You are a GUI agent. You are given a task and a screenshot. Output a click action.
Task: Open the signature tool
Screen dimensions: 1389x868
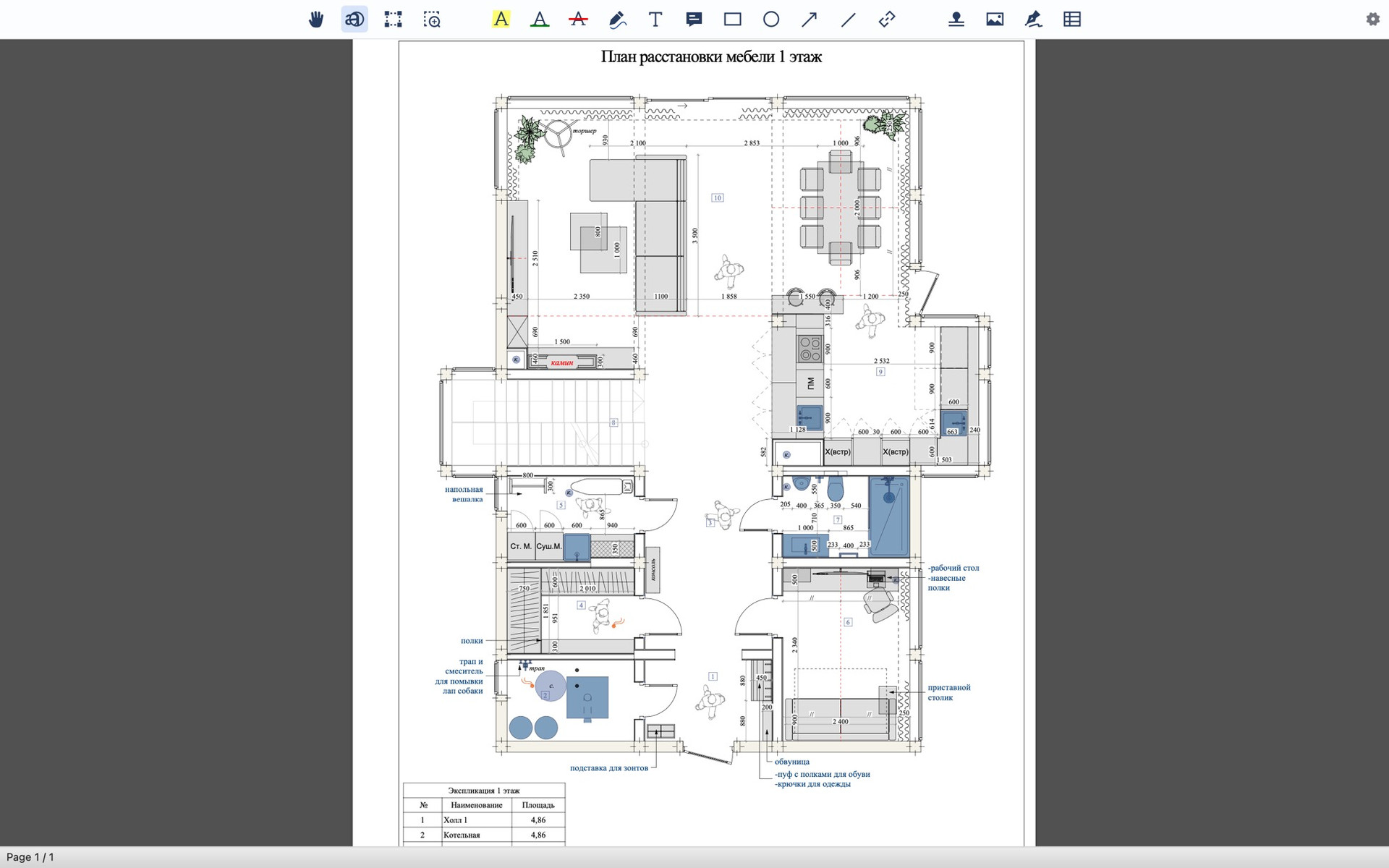pyautogui.click(x=1034, y=20)
